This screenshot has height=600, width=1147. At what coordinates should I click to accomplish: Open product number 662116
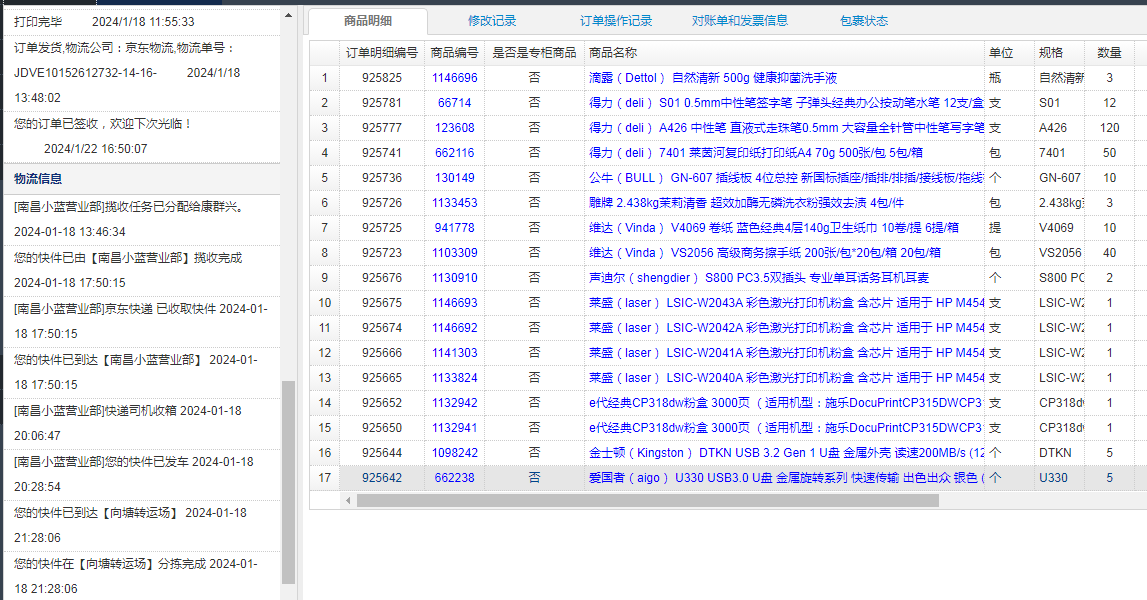(x=454, y=153)
